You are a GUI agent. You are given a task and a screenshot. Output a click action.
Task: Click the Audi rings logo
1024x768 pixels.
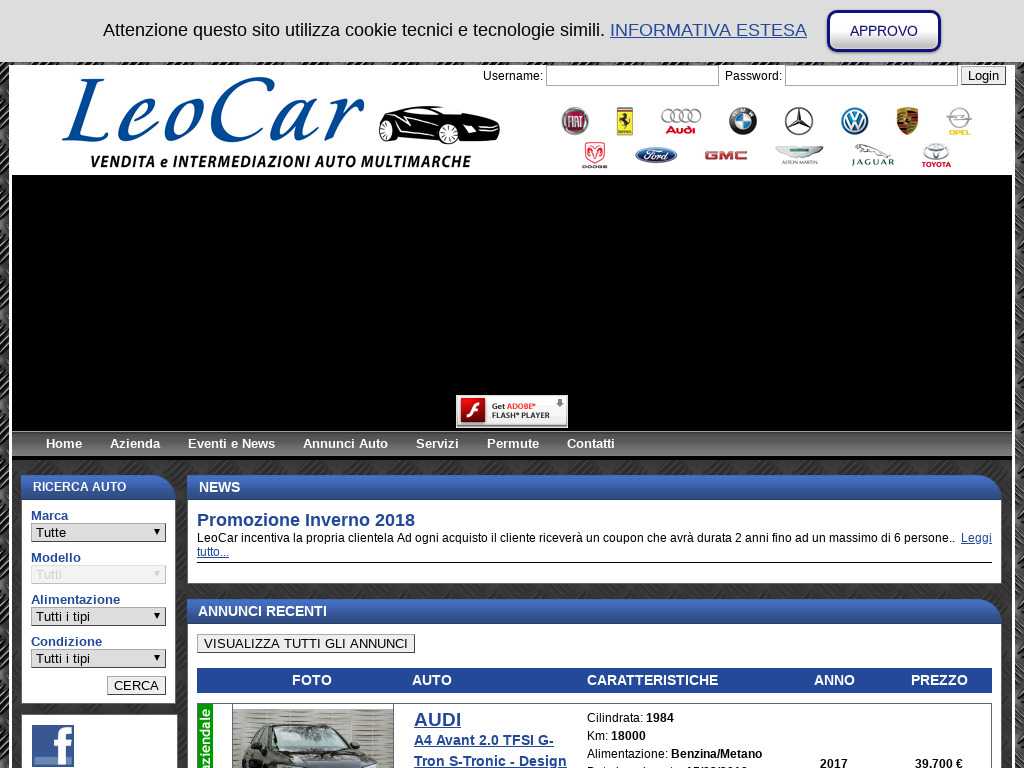coord(681,122)
